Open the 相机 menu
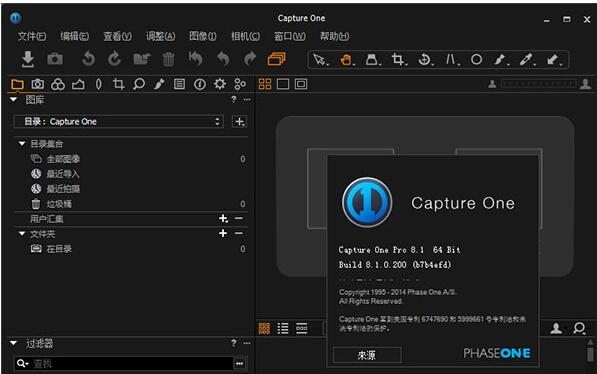Image resolution: width=597 pixels, height=374 pixels. 246,36
